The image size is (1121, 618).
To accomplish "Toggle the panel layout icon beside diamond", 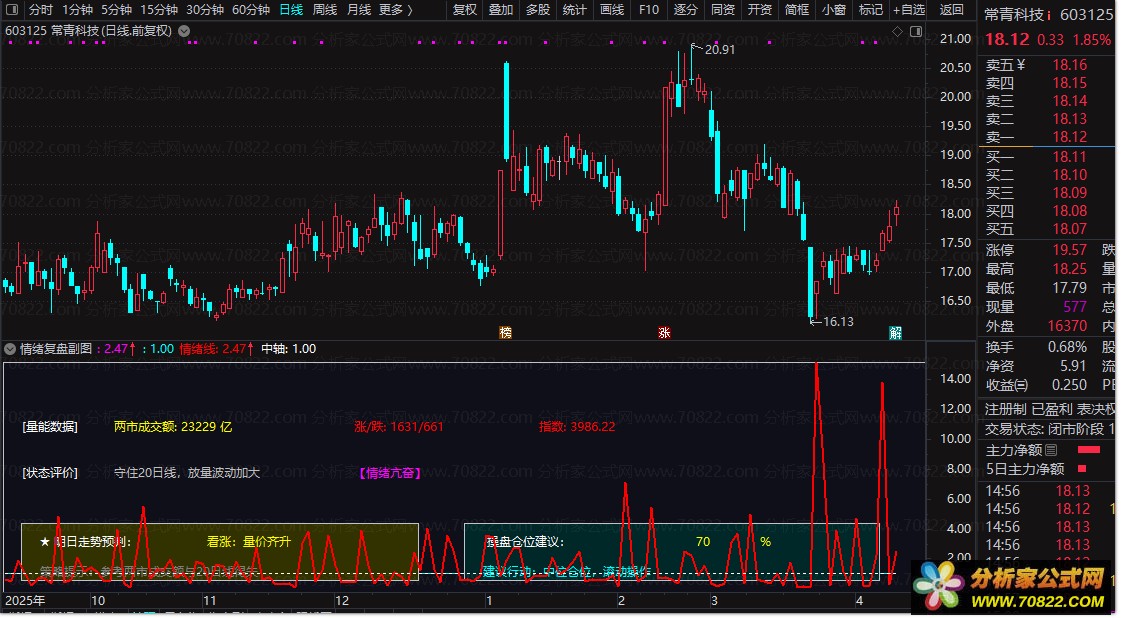I will click(916, 31).
